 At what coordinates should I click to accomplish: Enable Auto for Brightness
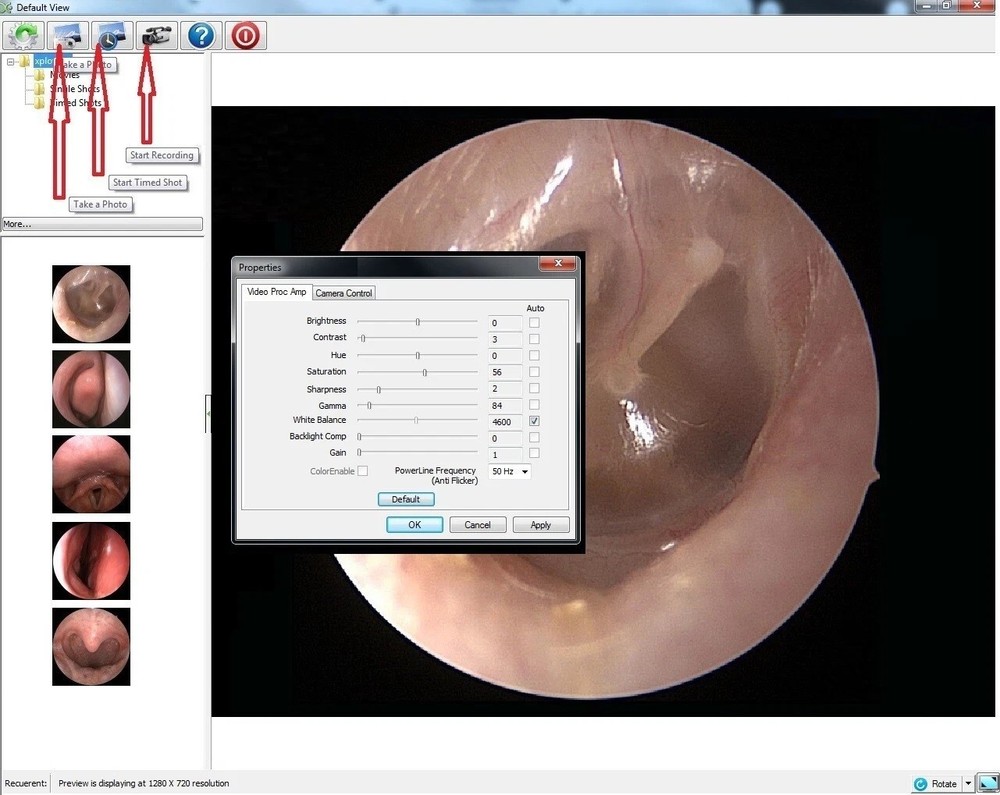(534, 322)
